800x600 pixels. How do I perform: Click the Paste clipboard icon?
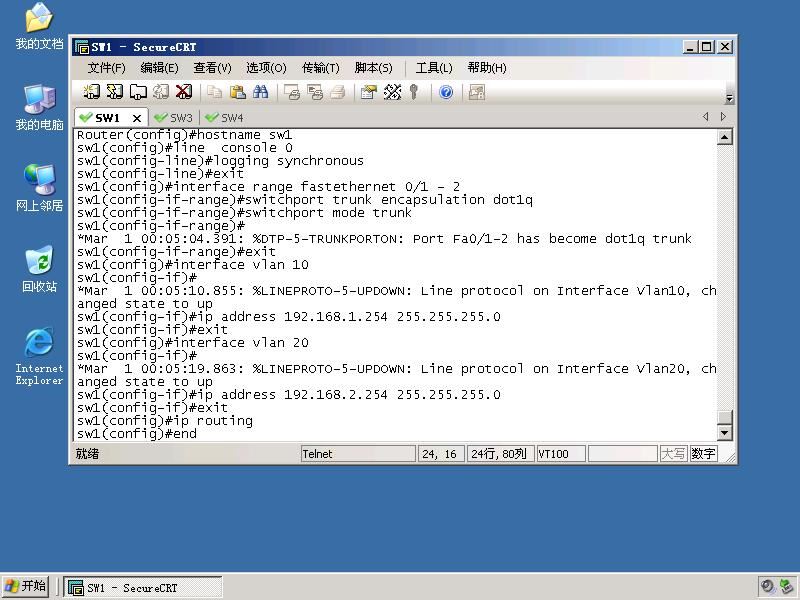point(237,92)
